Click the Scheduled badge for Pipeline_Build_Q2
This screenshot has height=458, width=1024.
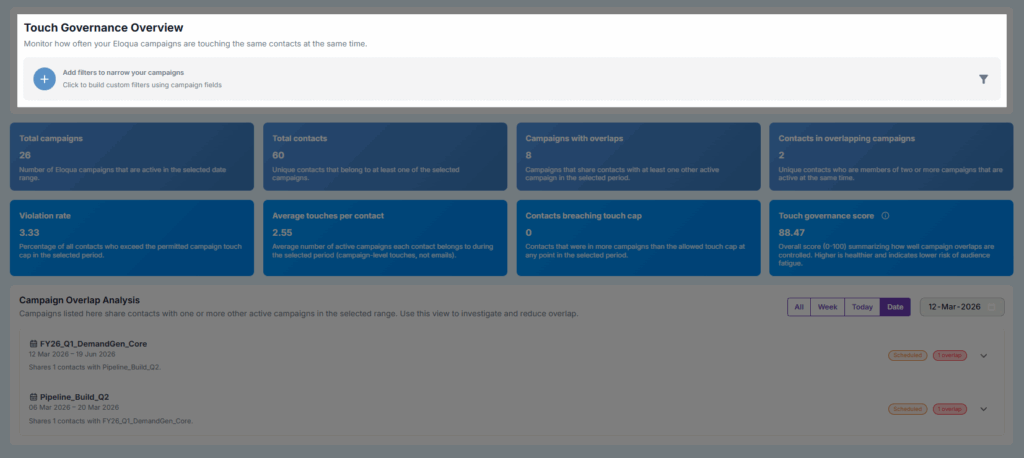click(x=907, y=408)
